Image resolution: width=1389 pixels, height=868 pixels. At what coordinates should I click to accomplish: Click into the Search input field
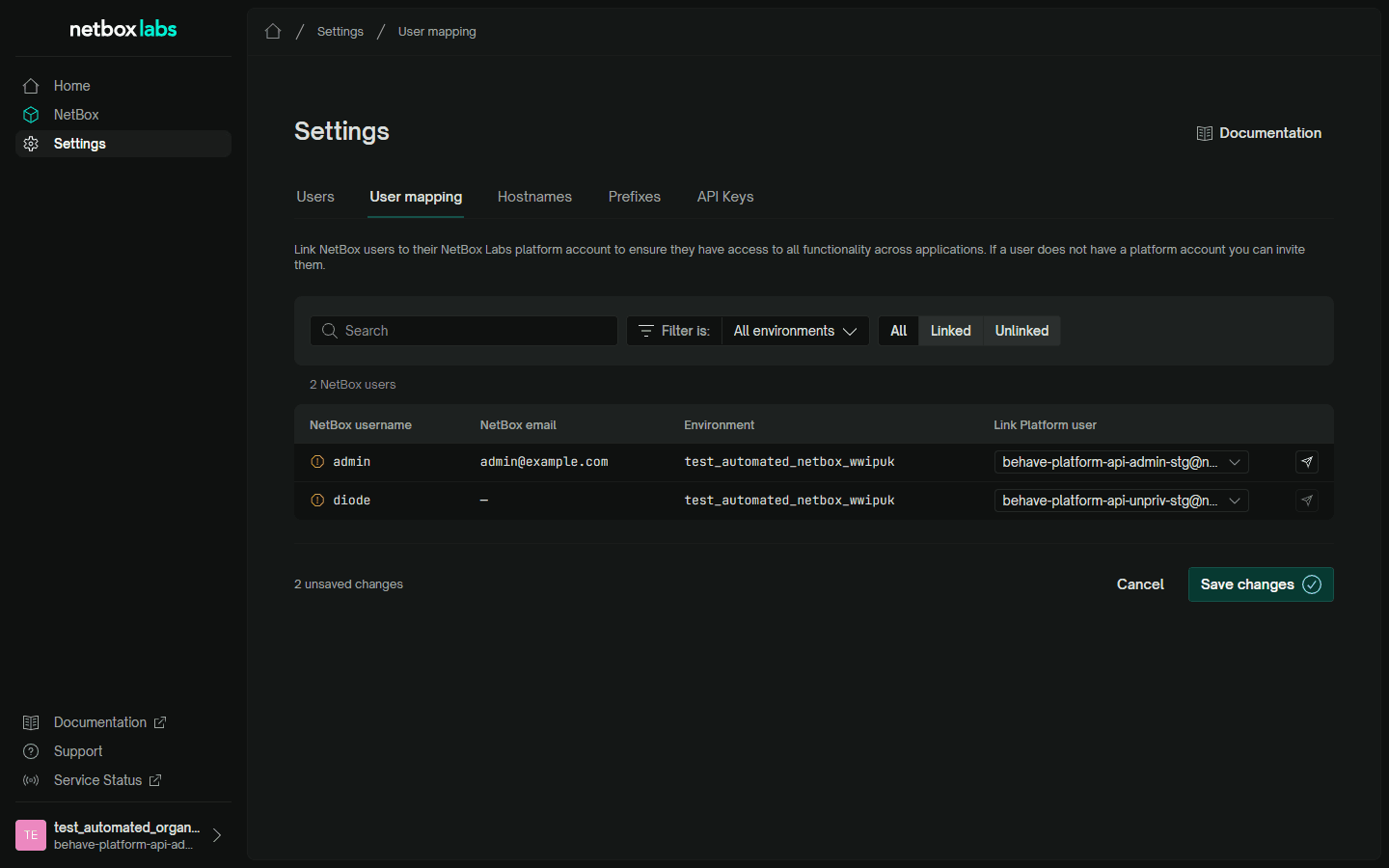[464, 331]
